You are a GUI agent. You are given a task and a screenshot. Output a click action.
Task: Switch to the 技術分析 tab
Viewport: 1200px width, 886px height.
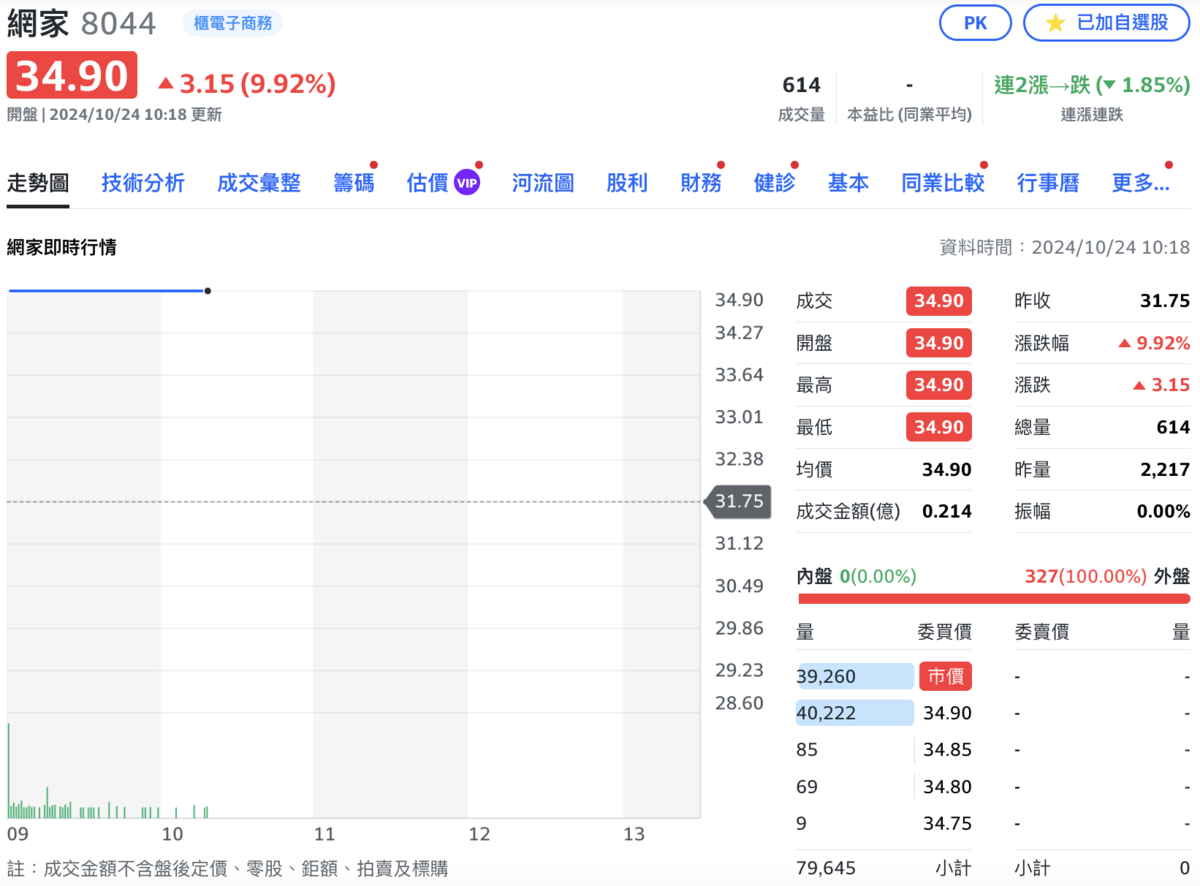[x=143, y=183]
